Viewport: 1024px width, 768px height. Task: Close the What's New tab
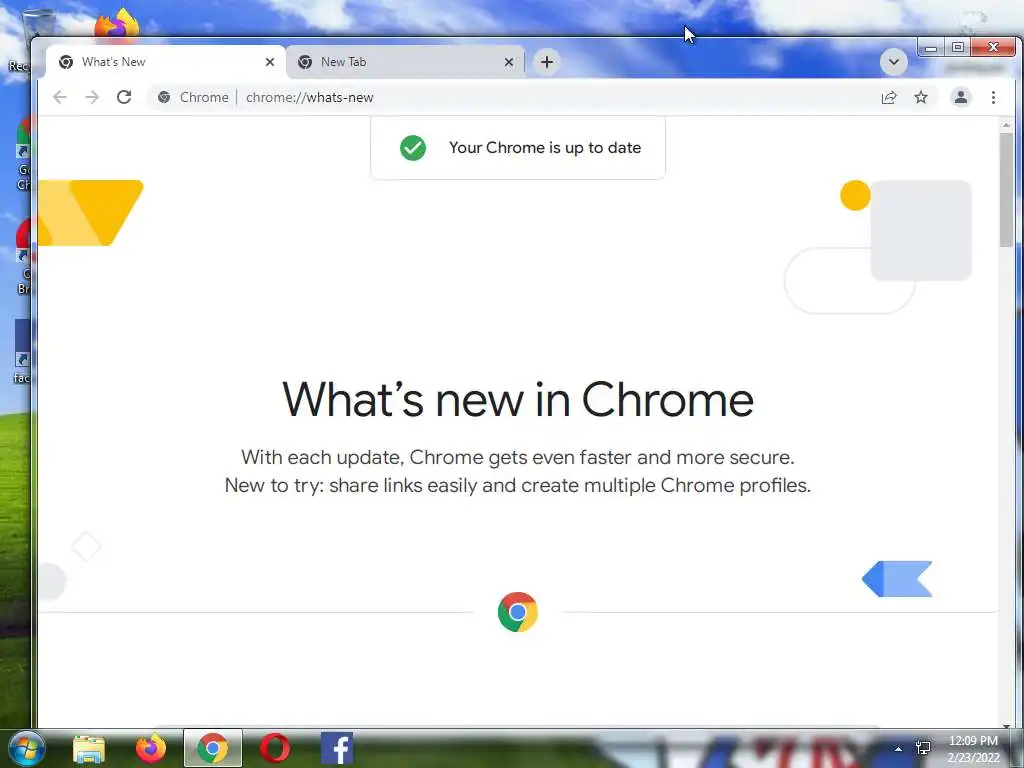pyautogui.click(x=270, y=62)
